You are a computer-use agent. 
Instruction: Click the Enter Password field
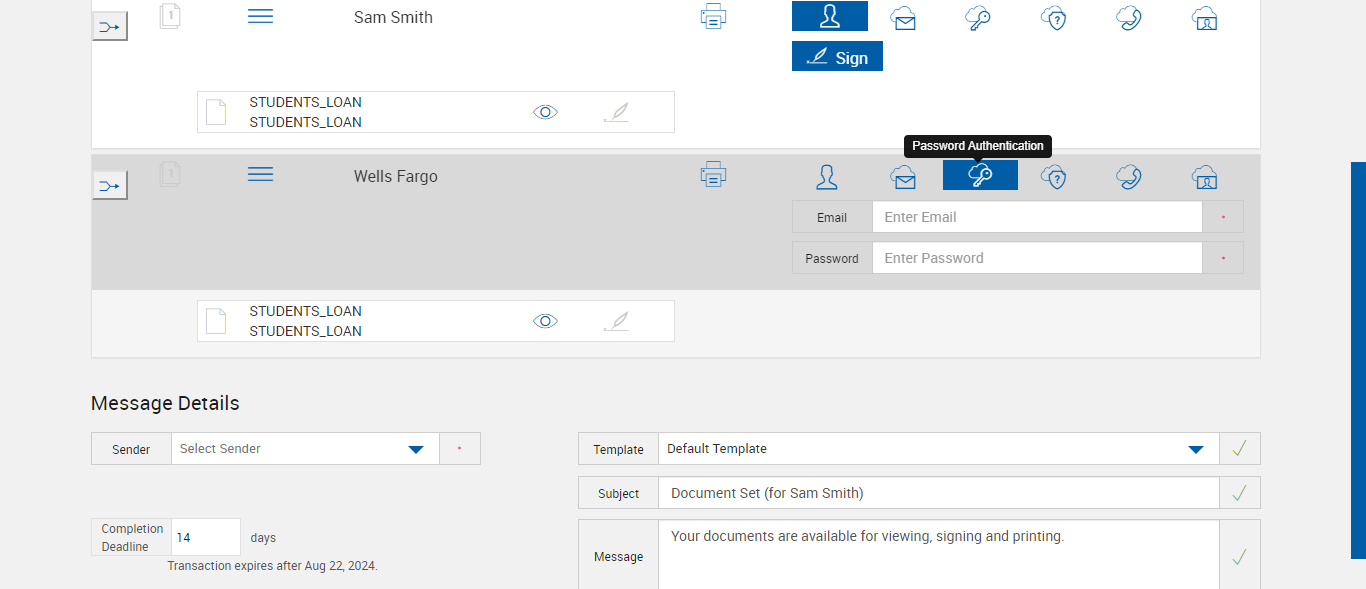coord(1036,258)
